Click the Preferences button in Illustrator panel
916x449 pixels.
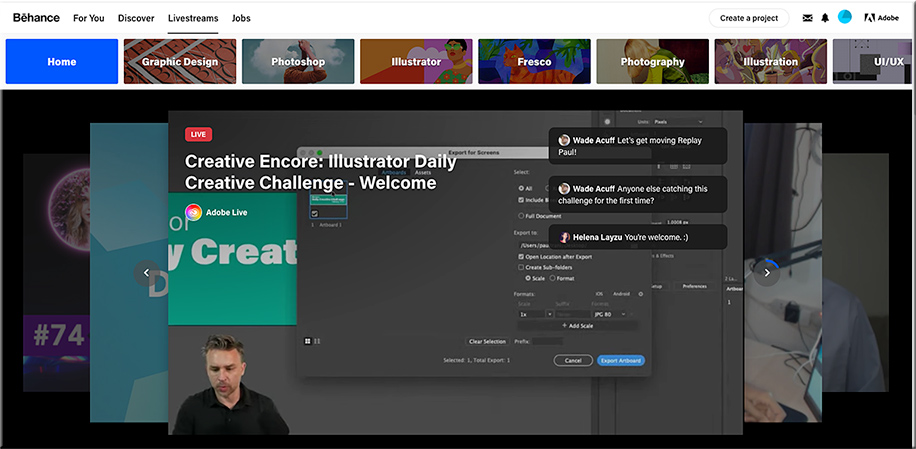click(x=695, y=286)
